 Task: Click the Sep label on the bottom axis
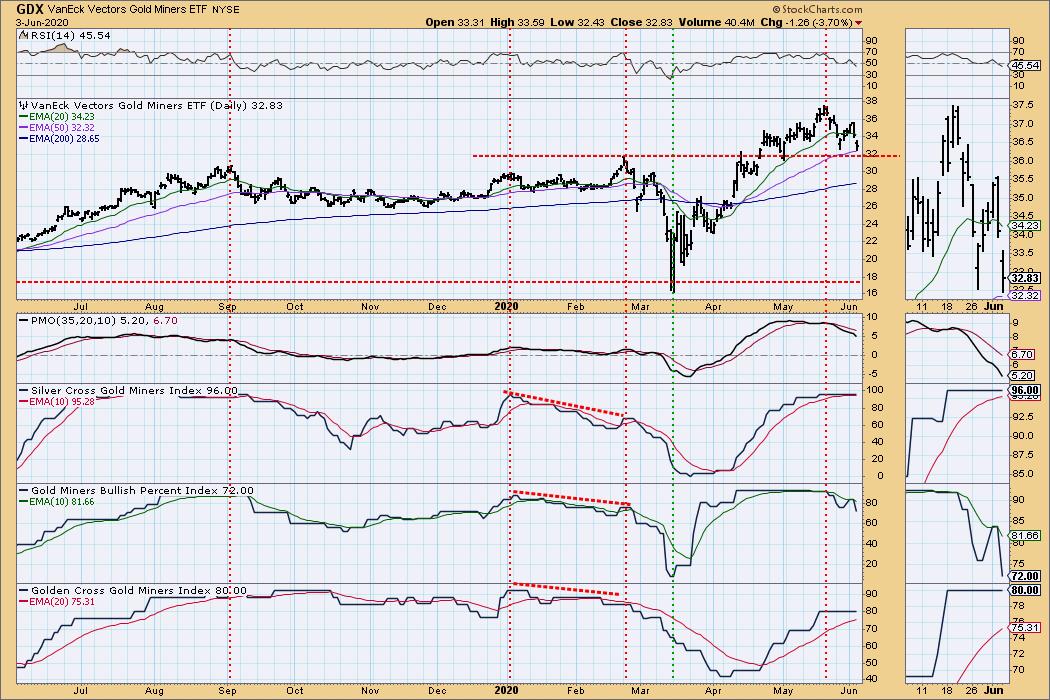[228, 690]
